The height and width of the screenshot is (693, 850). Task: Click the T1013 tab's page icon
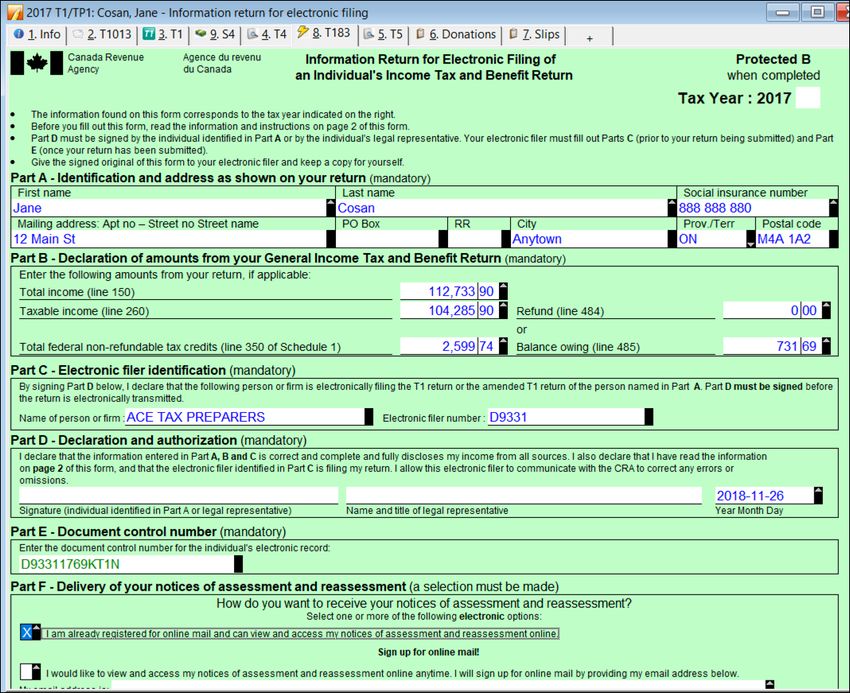click(x=78, y=34)
